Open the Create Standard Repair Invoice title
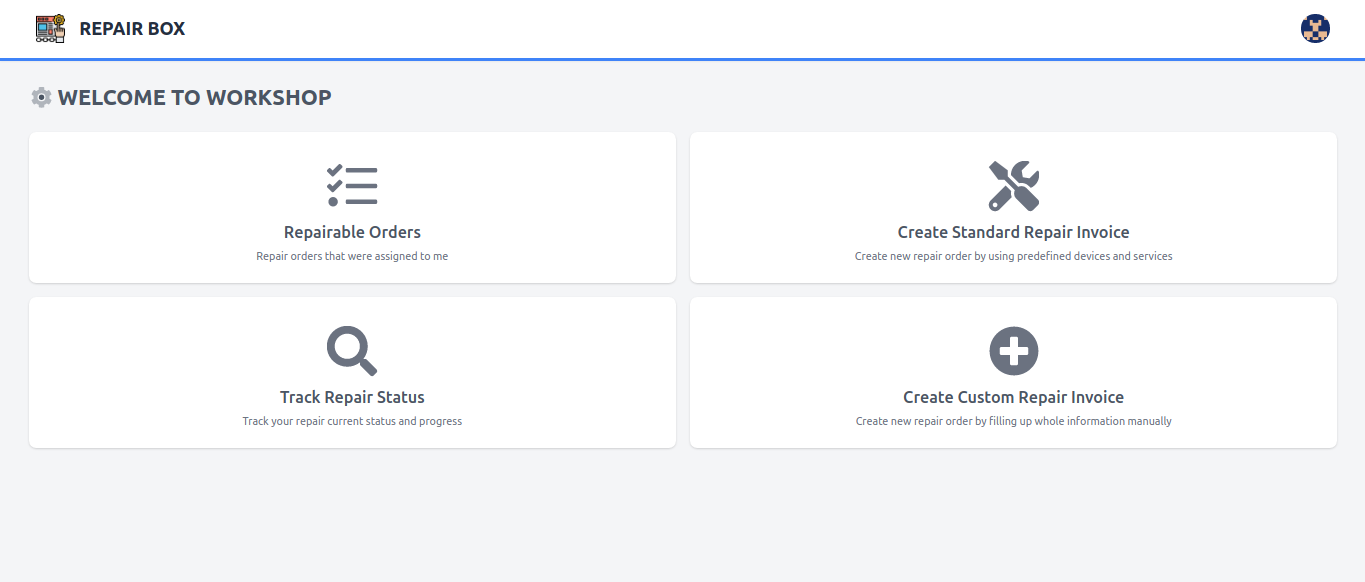 tap(1013, 232)
